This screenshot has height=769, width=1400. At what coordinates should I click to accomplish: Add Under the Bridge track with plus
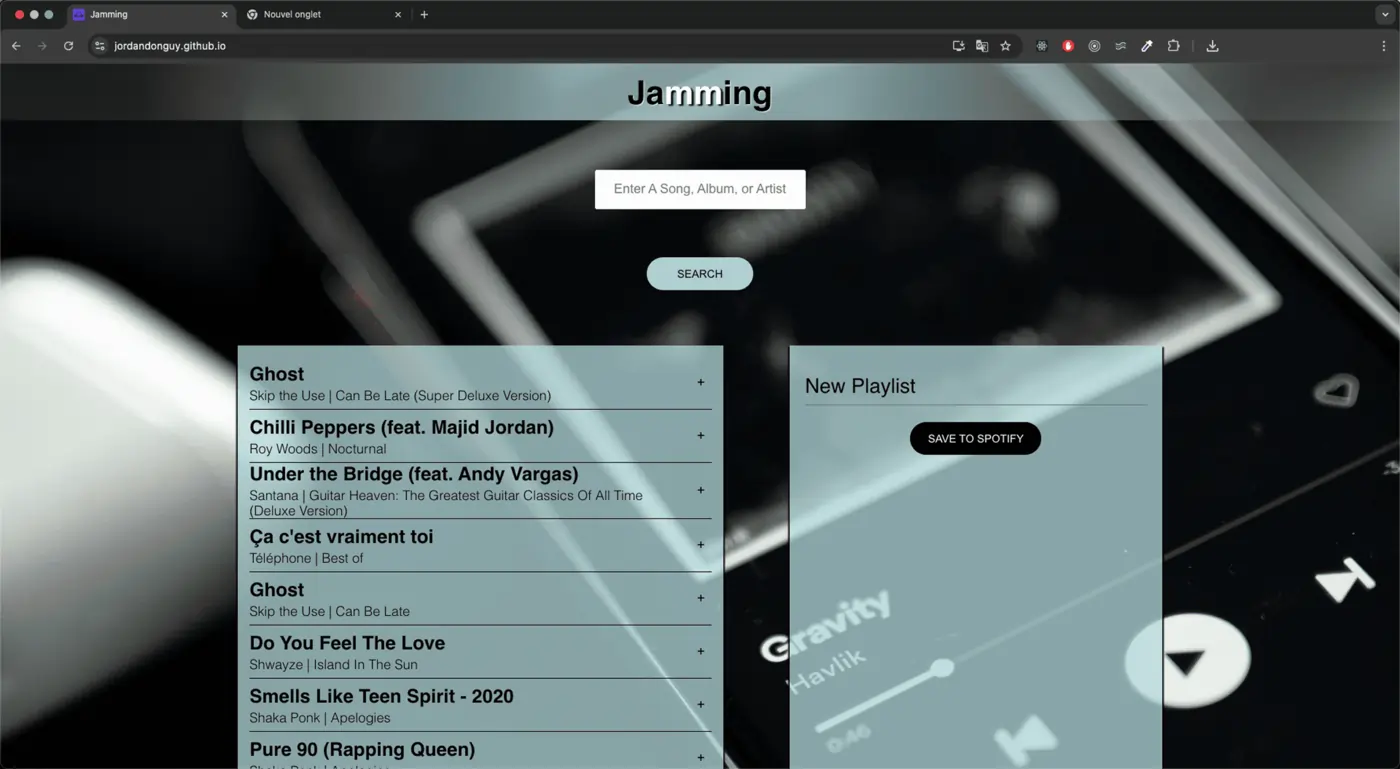(x=700, y=490)
